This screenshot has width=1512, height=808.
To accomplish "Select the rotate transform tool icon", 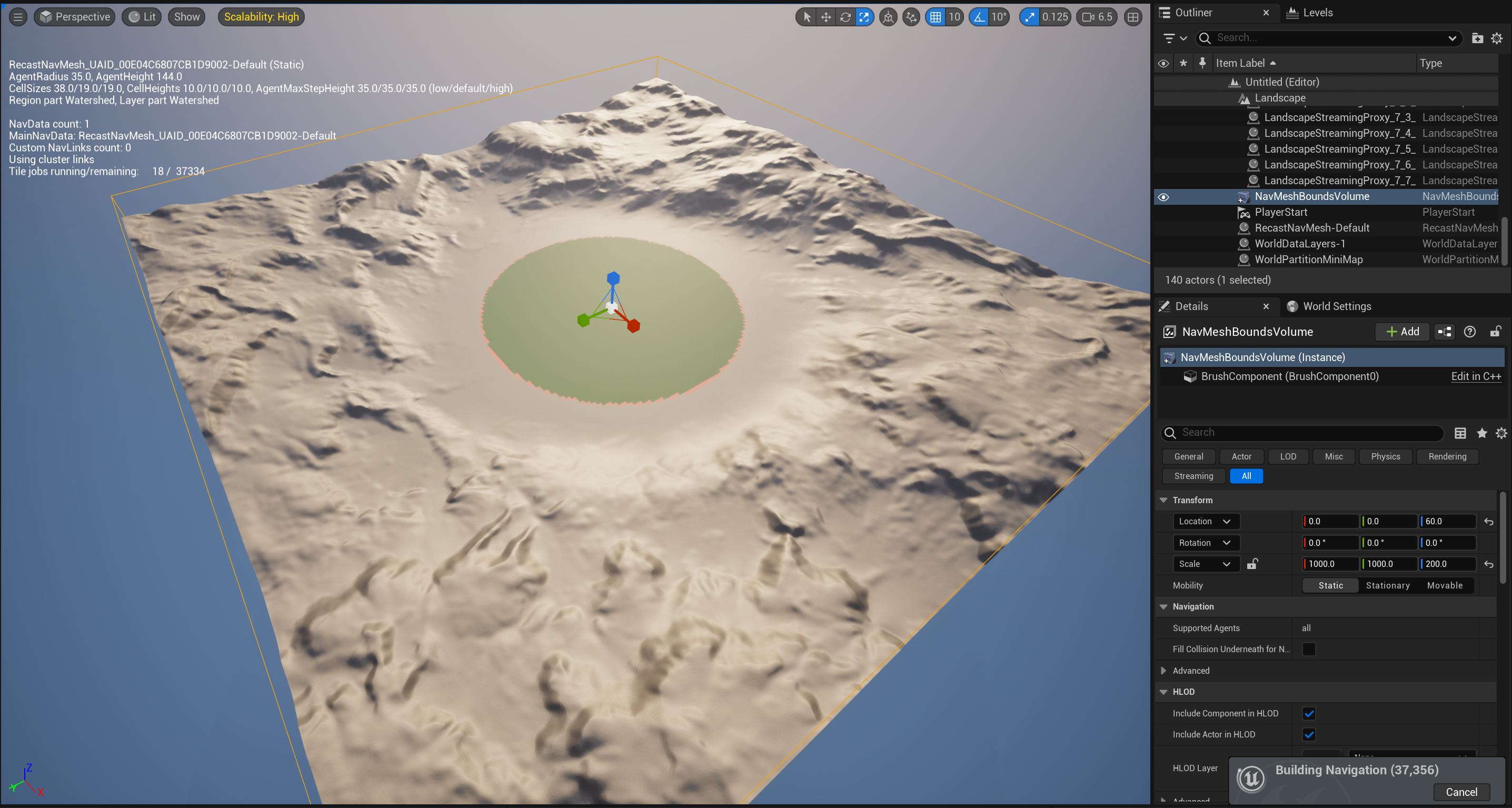I will (845, 17).
